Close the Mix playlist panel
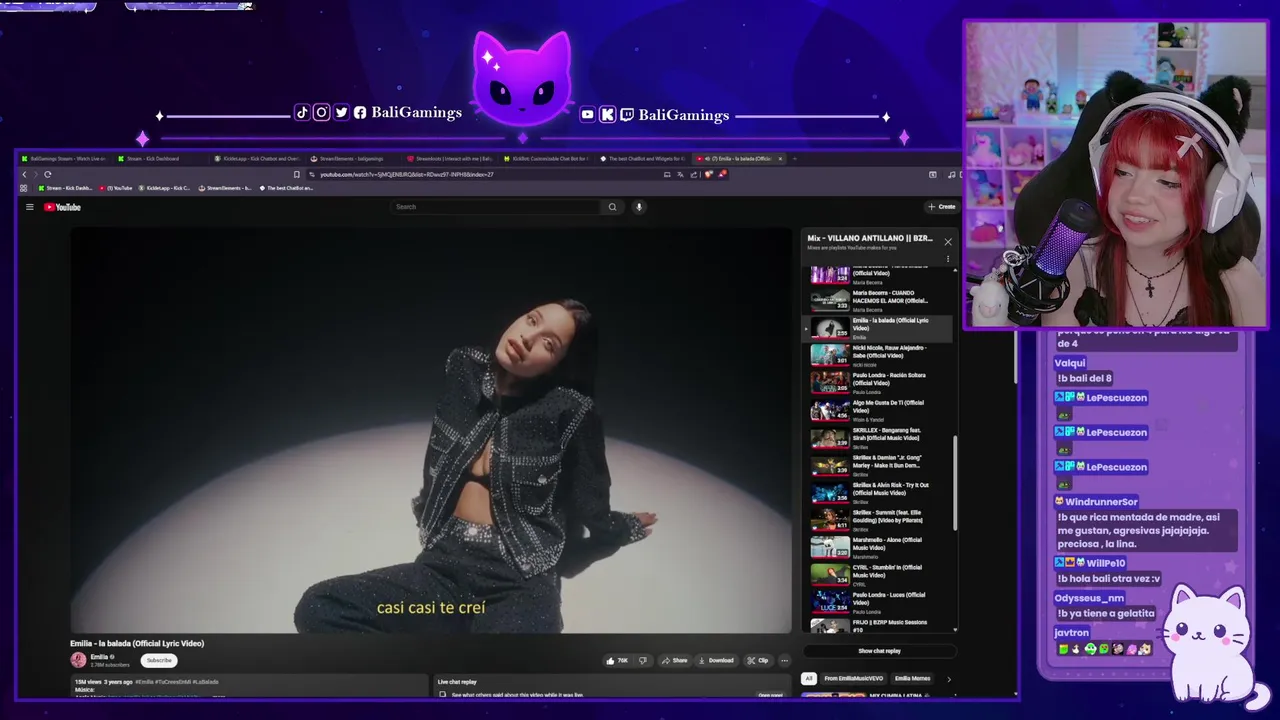Image resolution: width=1280 pixels, height=720 pixels. click(948, 242)
